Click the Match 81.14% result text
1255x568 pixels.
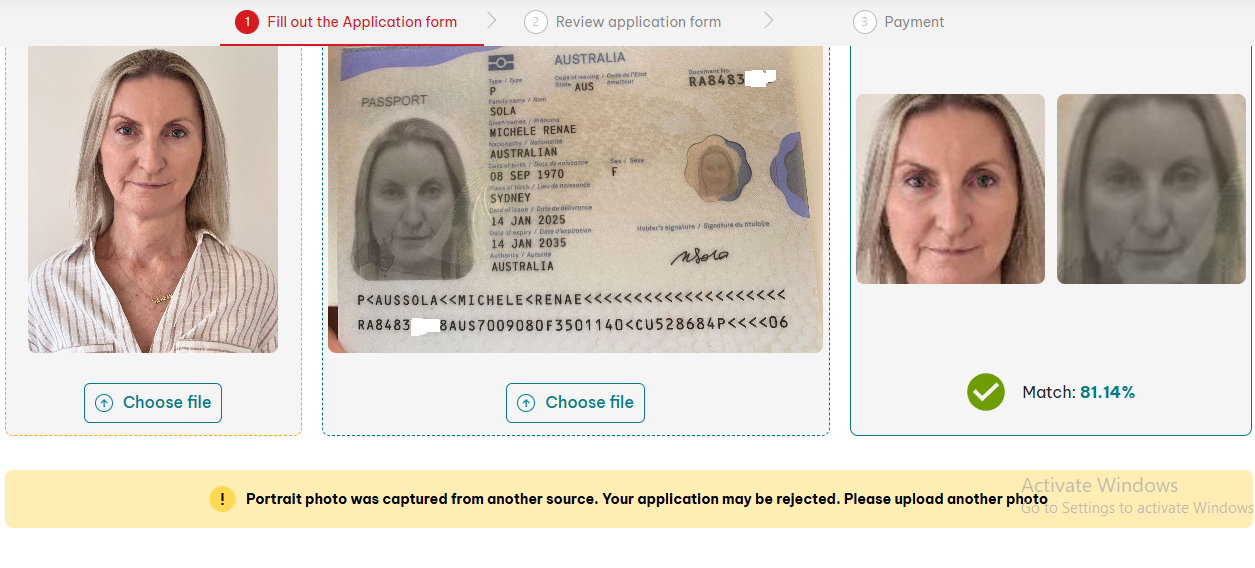(x=1078, y=392)
